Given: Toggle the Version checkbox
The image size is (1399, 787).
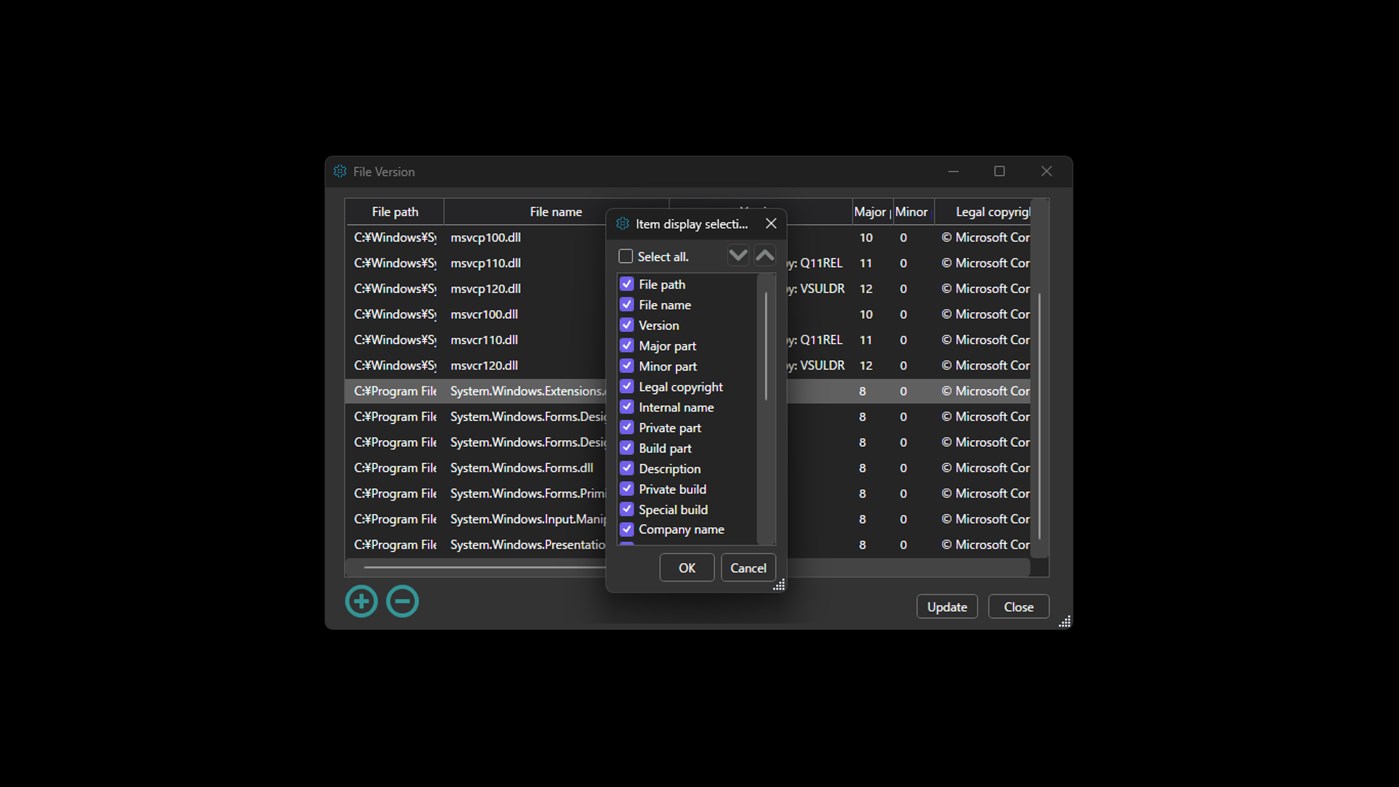Looking at the screenshot, I should (626, 325).
